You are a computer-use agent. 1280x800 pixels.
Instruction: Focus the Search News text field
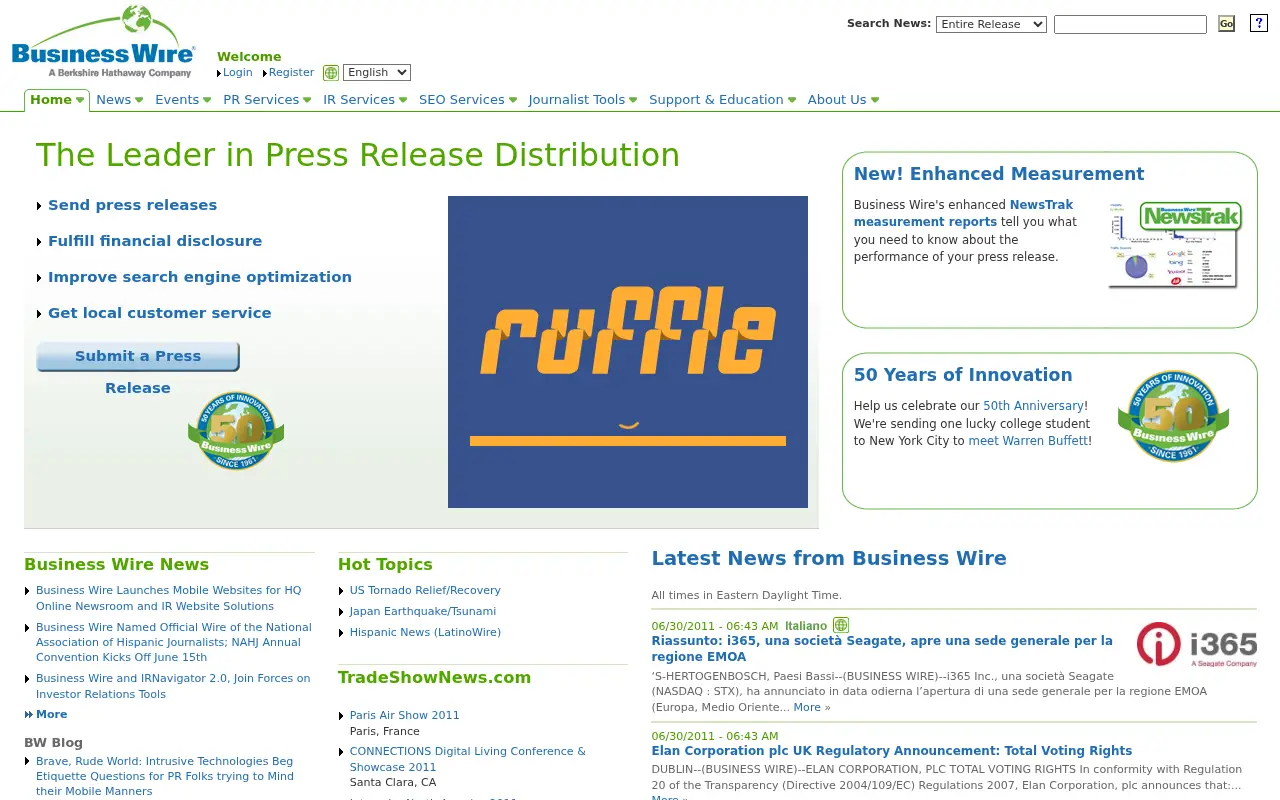click(1130, 24)
